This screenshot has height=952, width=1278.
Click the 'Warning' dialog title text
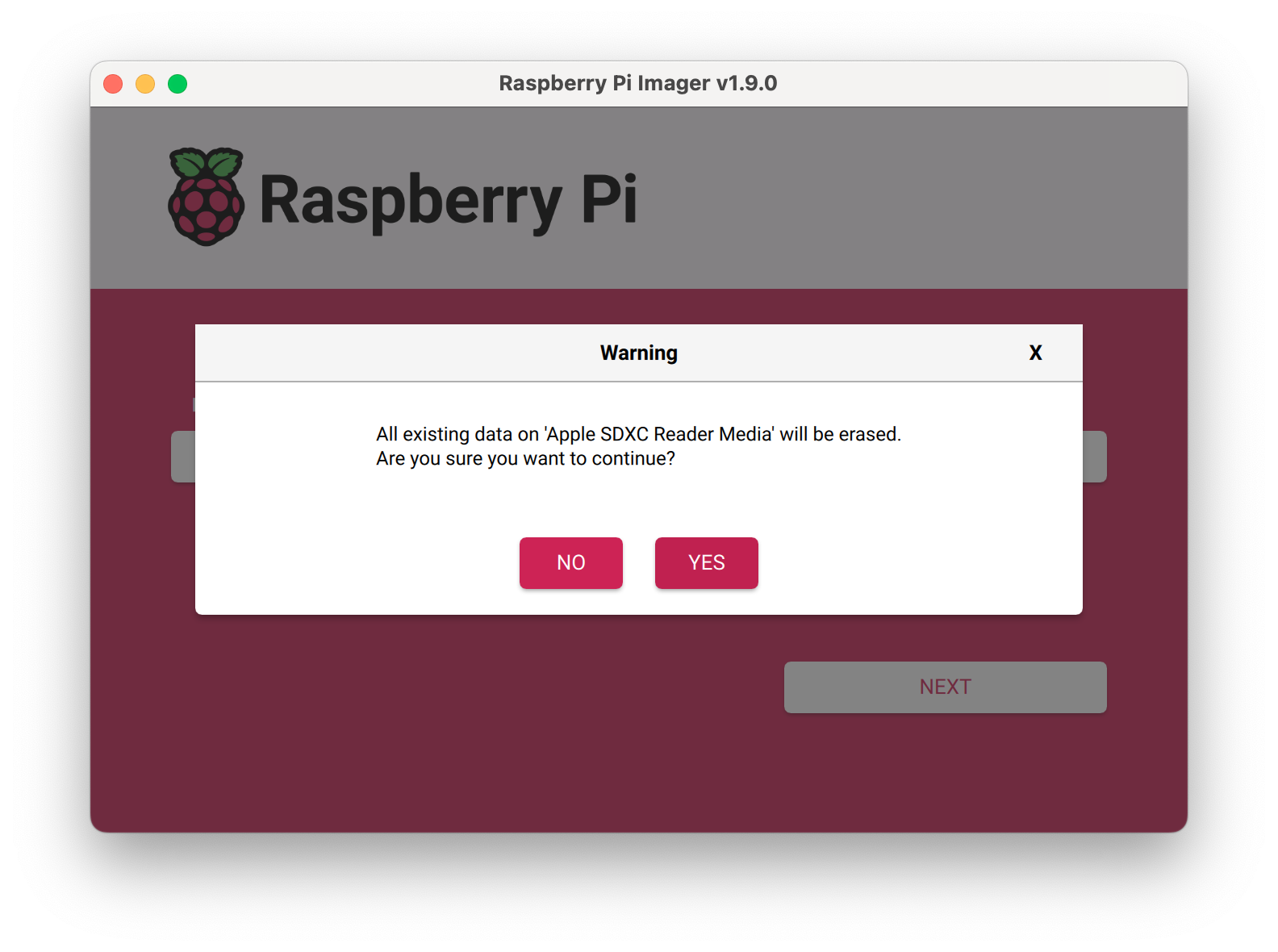[x=638, y=353]
